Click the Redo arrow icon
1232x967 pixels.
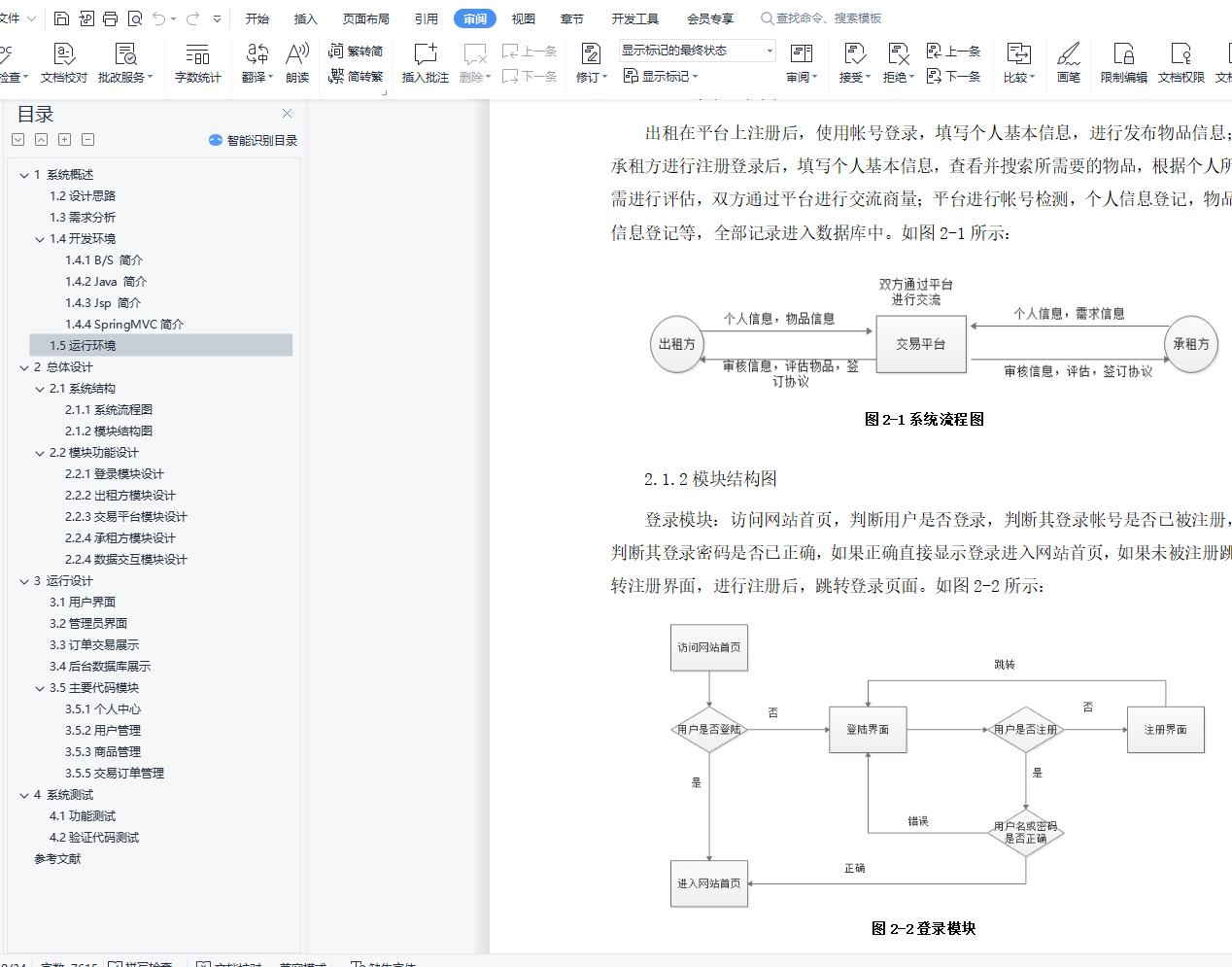[192, 18]
